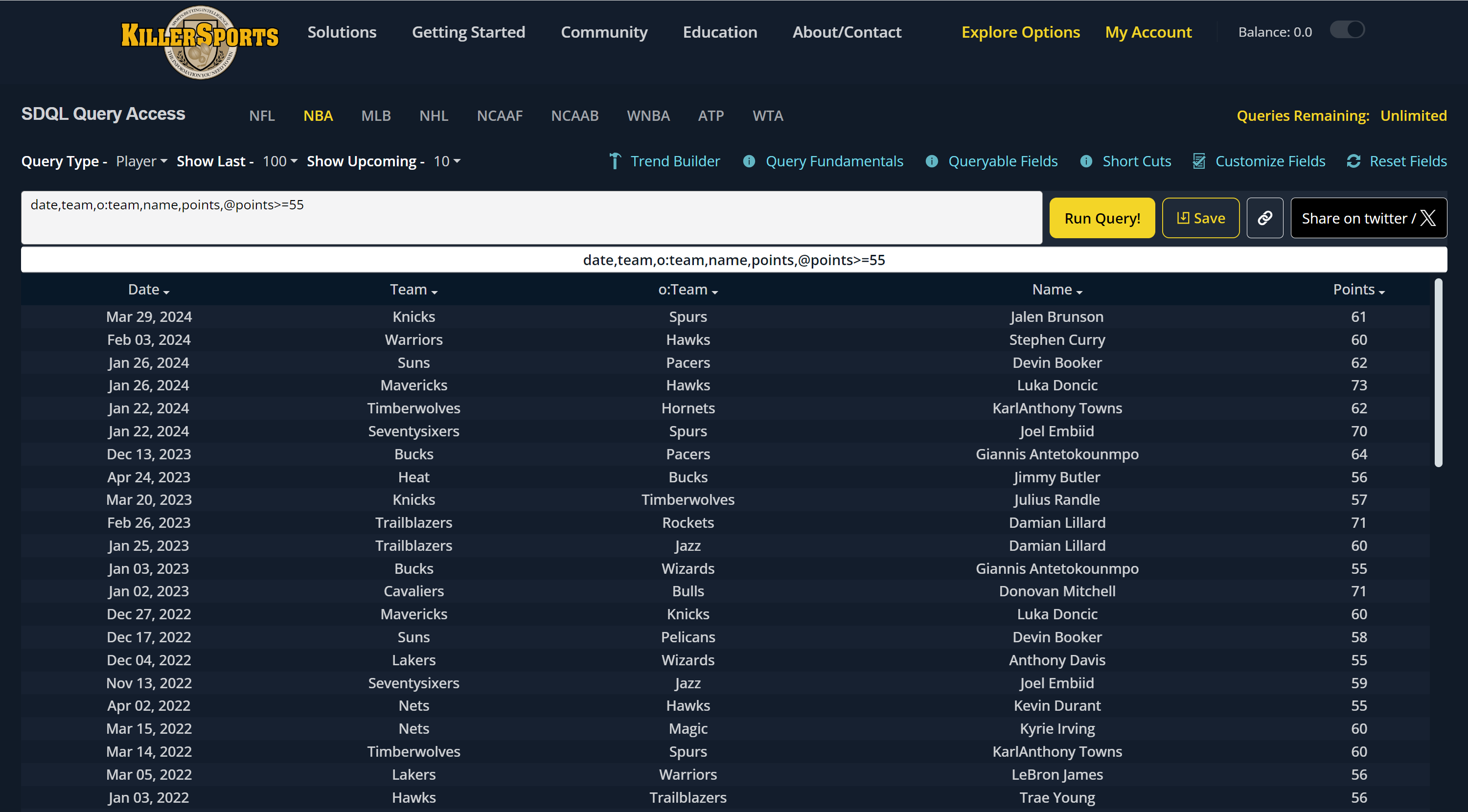Sort by the Name column header
This screenshot has width=1468, height=812.
pos(1057,290)
